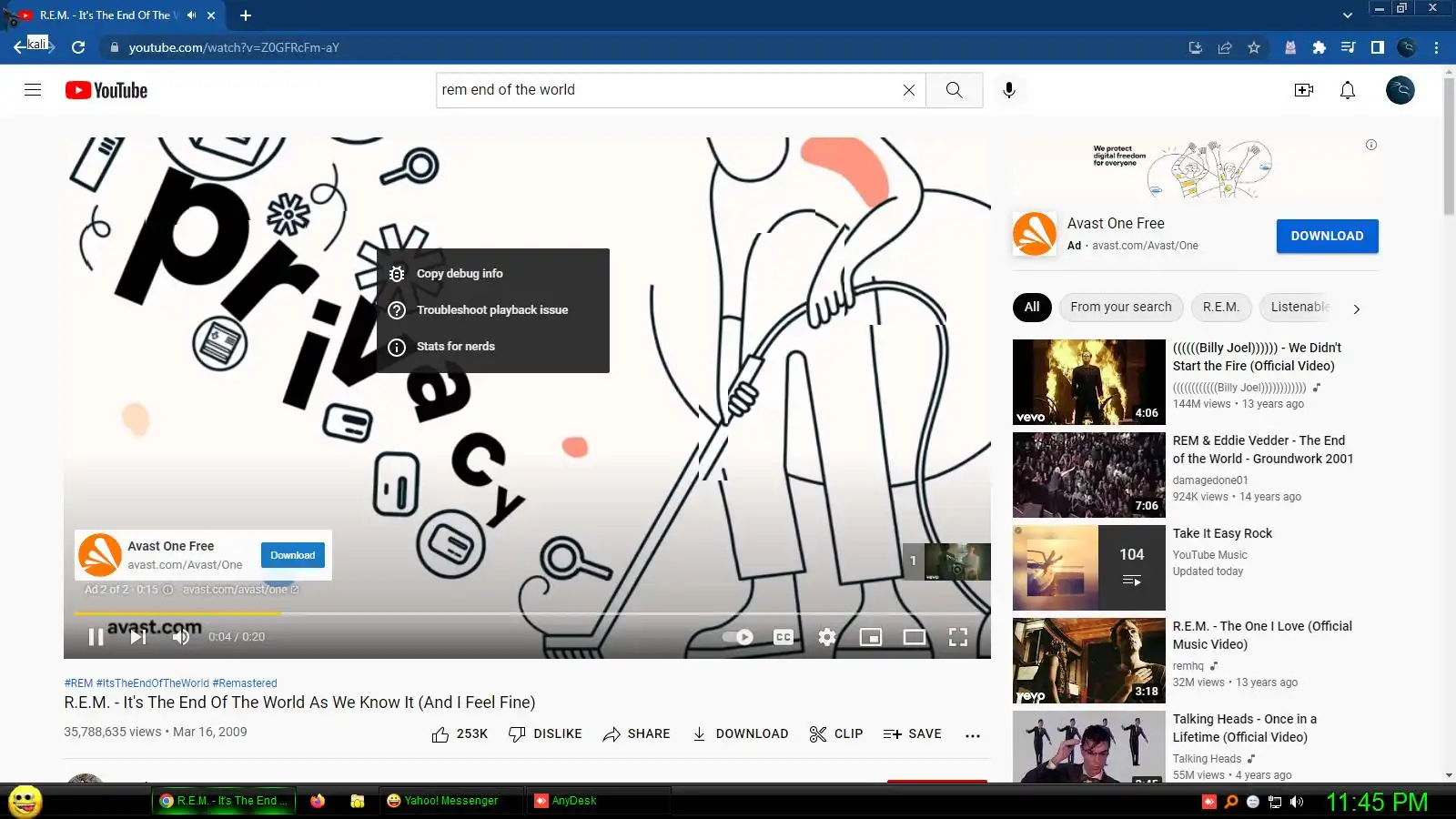This screenshot has height=819, width=1456.
Task: Create a clip of the video
Action: point(835,734)
